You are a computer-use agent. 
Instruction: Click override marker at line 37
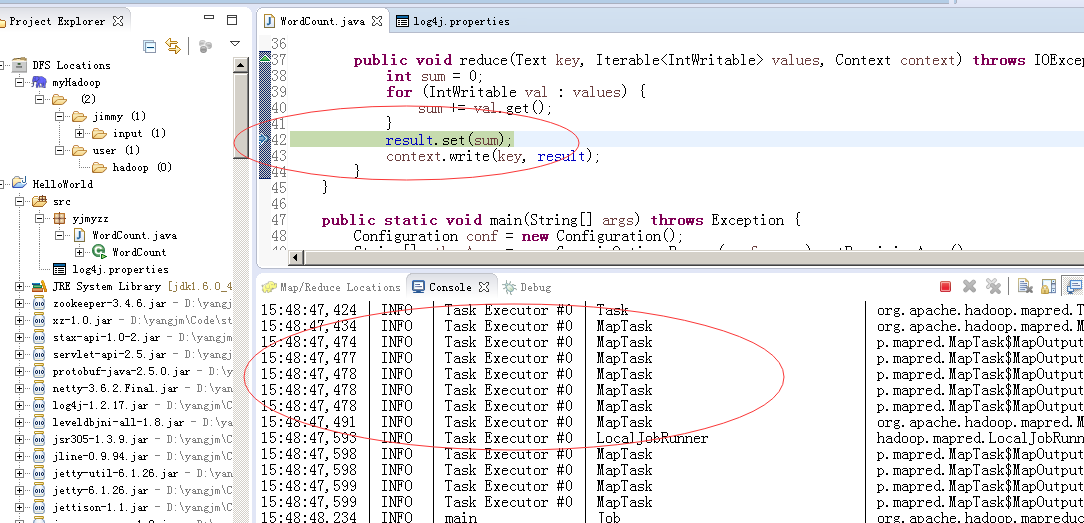(265, 59)
